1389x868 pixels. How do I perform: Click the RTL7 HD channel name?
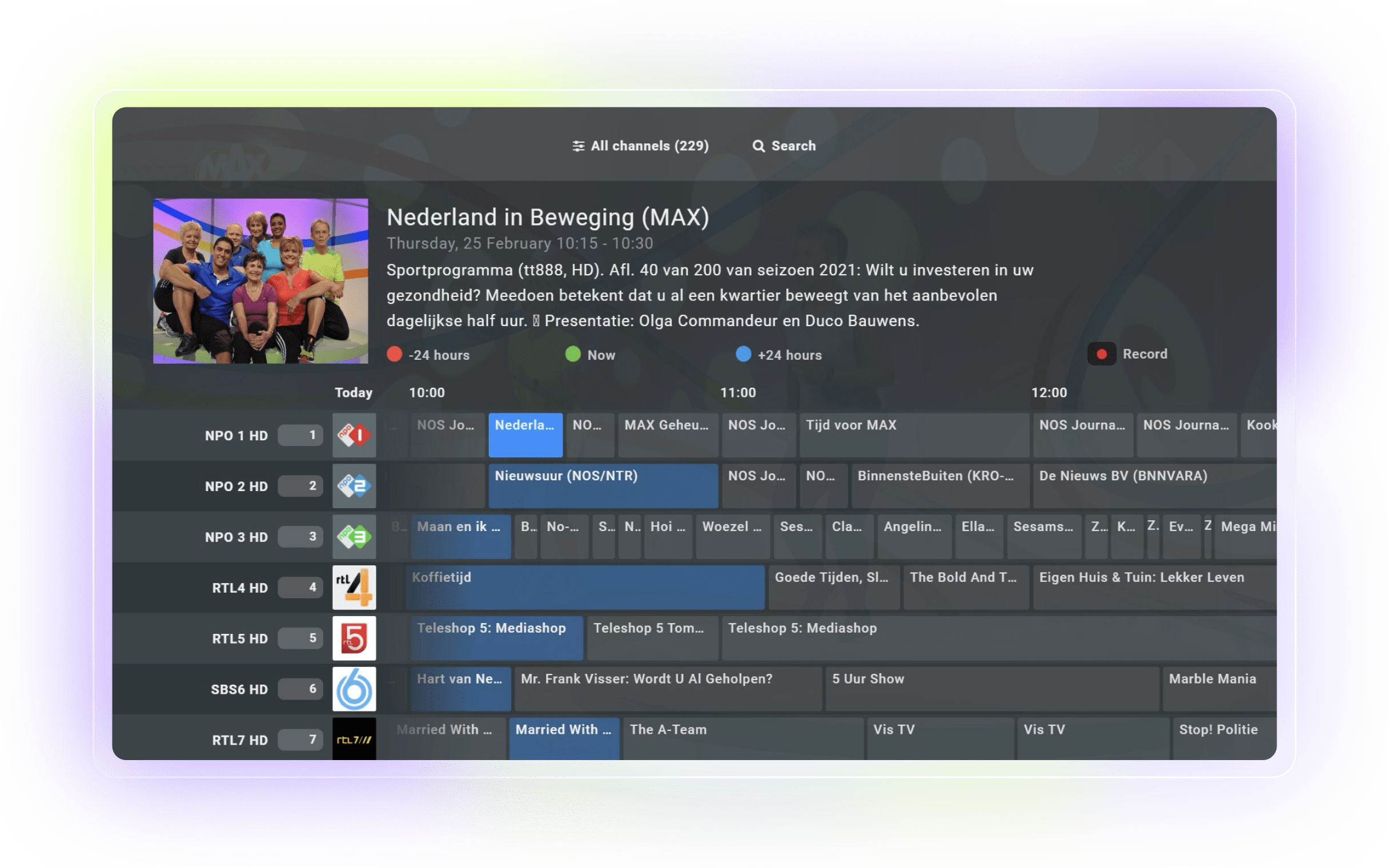pyautogui.click(x=240, y=740)
